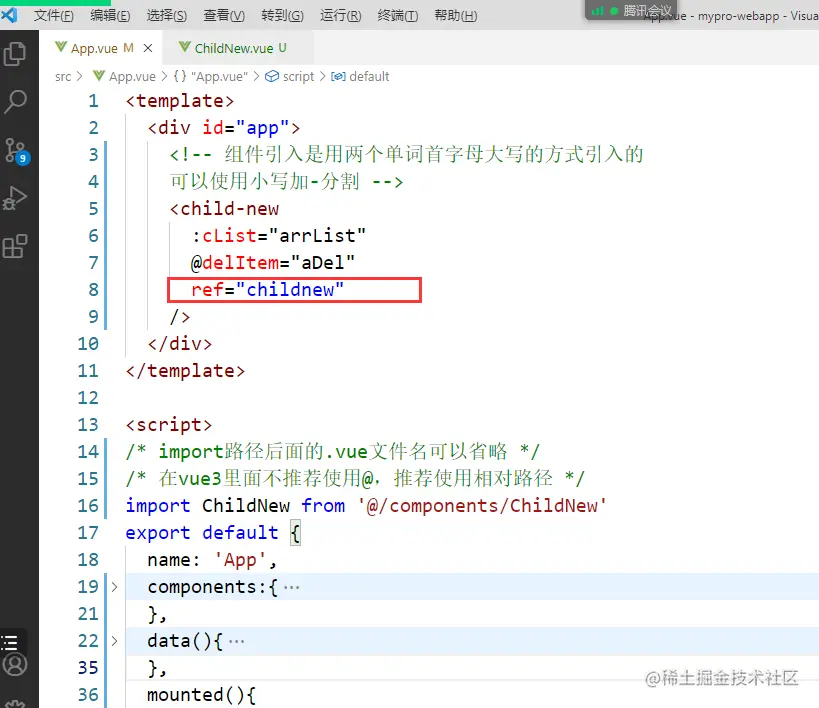Click the src breadcrumb link
Image resolution: width=819 pixels, height=708 pixels.
(x=62, y=76)
